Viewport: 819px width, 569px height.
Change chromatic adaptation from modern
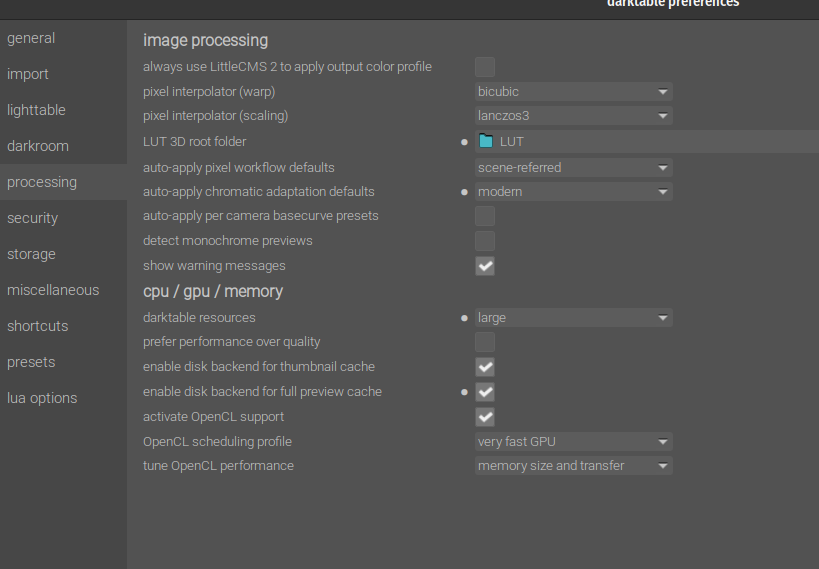(573, 191)
